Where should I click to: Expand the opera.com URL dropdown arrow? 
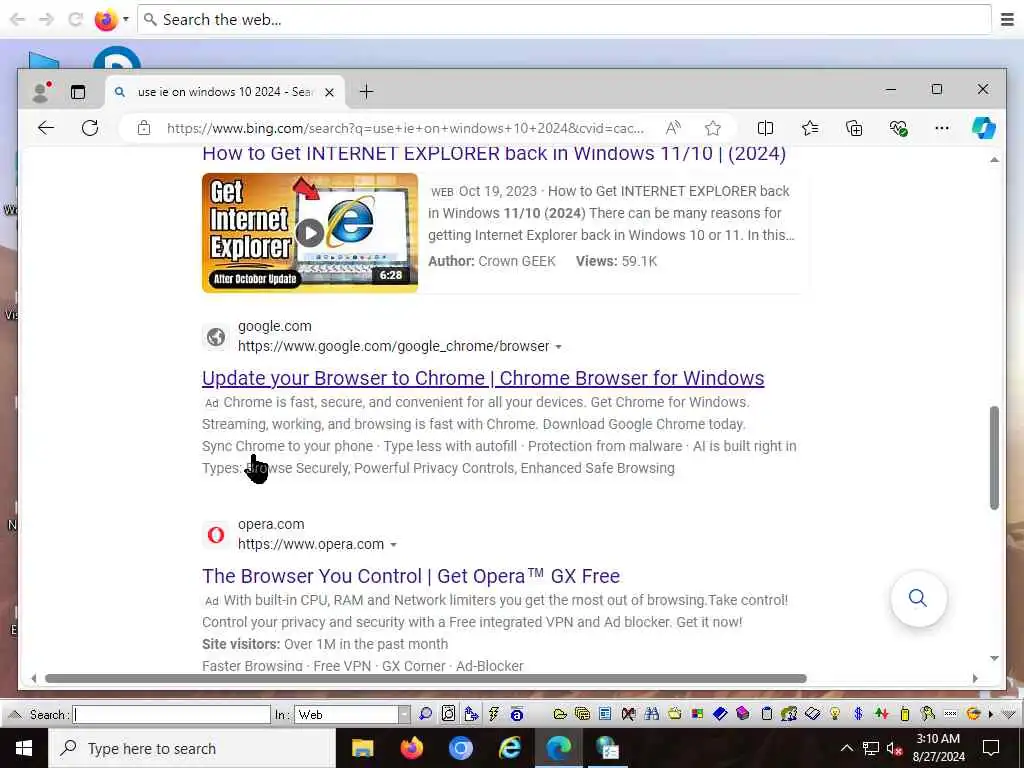pos(393,545)
